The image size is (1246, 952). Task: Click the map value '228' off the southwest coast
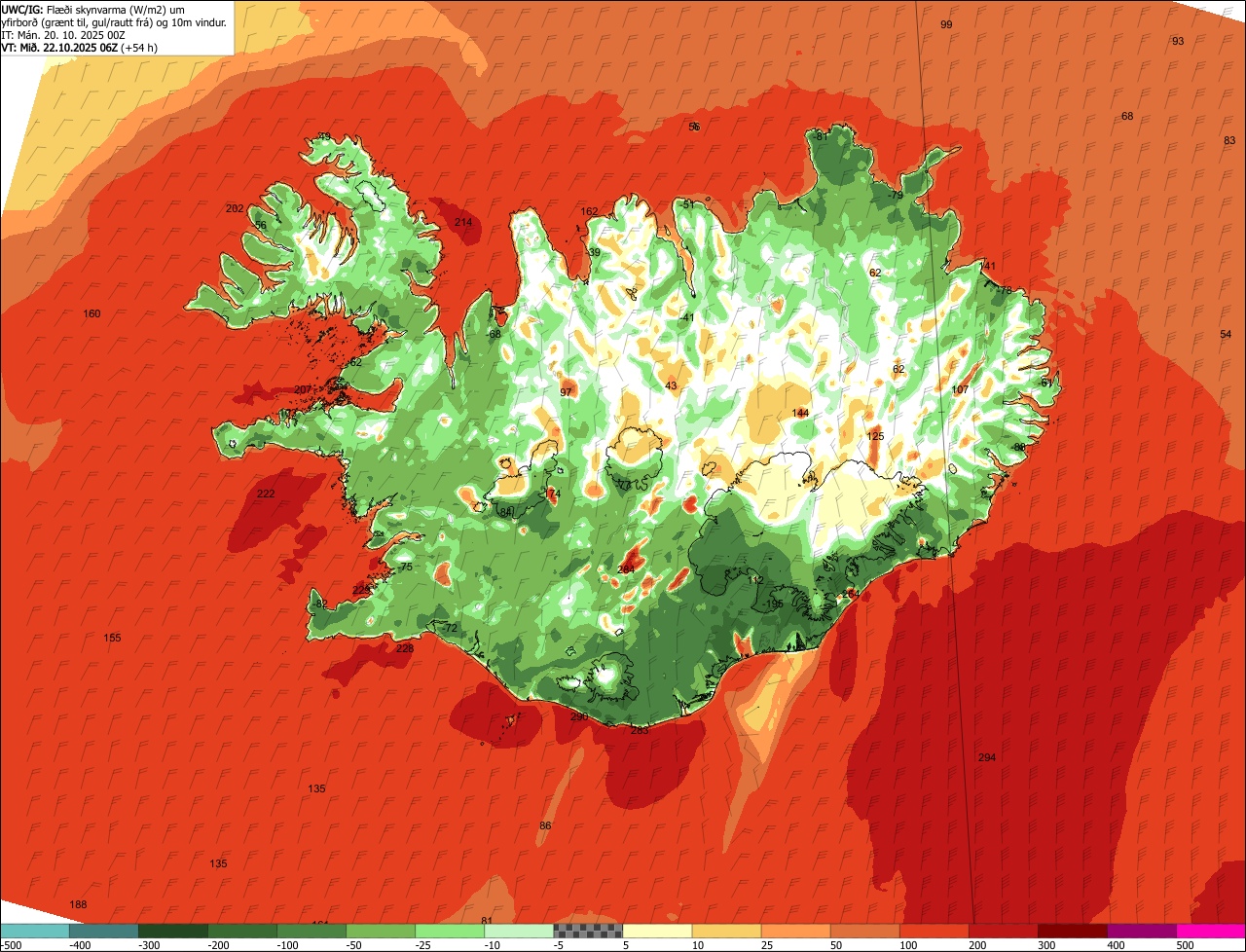[405, 648]
